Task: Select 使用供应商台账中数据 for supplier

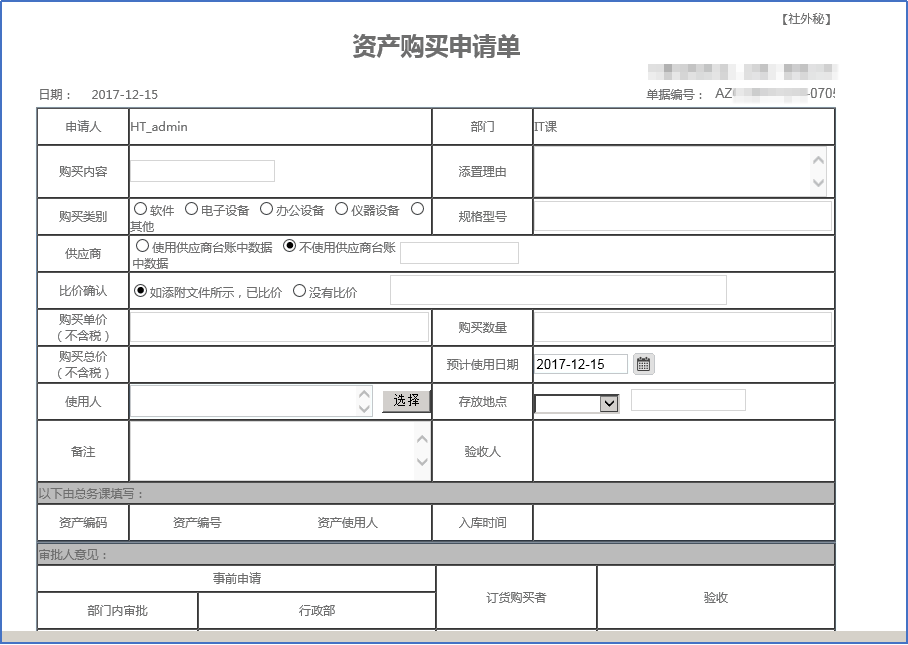Action: tap(142, 246)
